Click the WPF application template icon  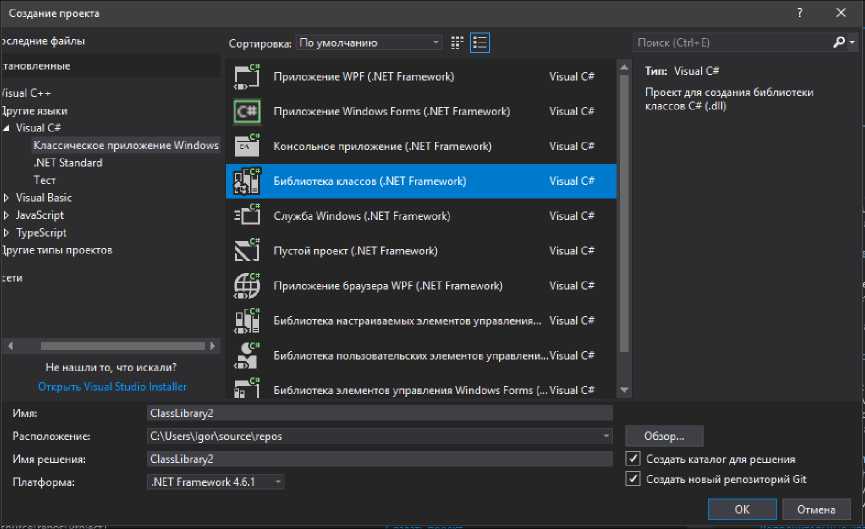[246, 77]
